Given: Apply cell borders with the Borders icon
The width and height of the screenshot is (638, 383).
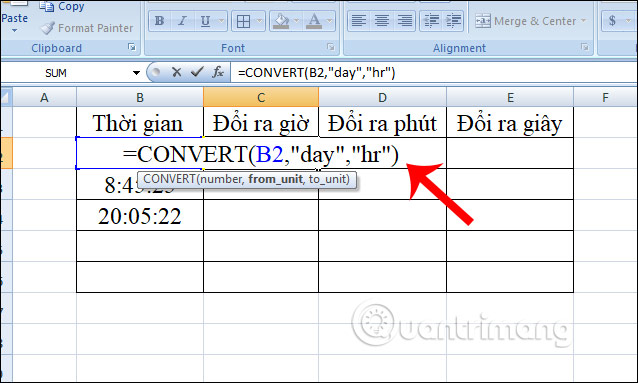Looking at the screenshot, I should 243,21.
